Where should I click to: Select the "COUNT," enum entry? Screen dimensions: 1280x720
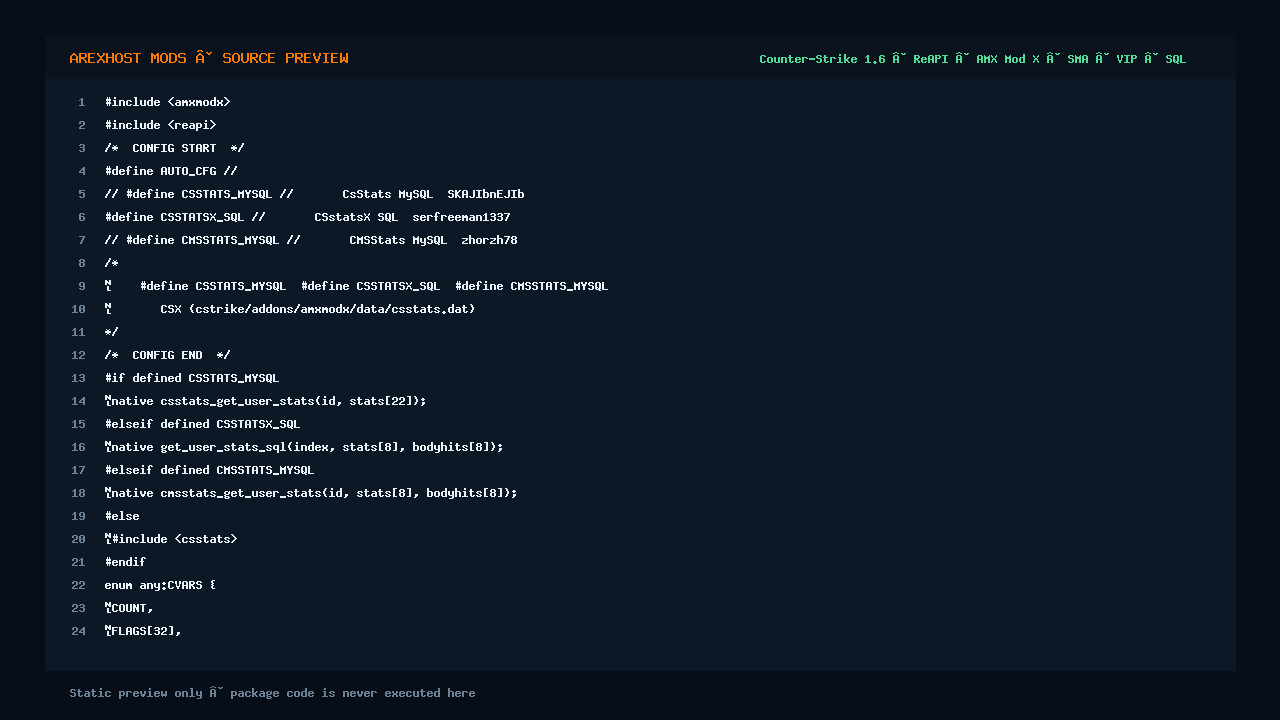(129, 608)
